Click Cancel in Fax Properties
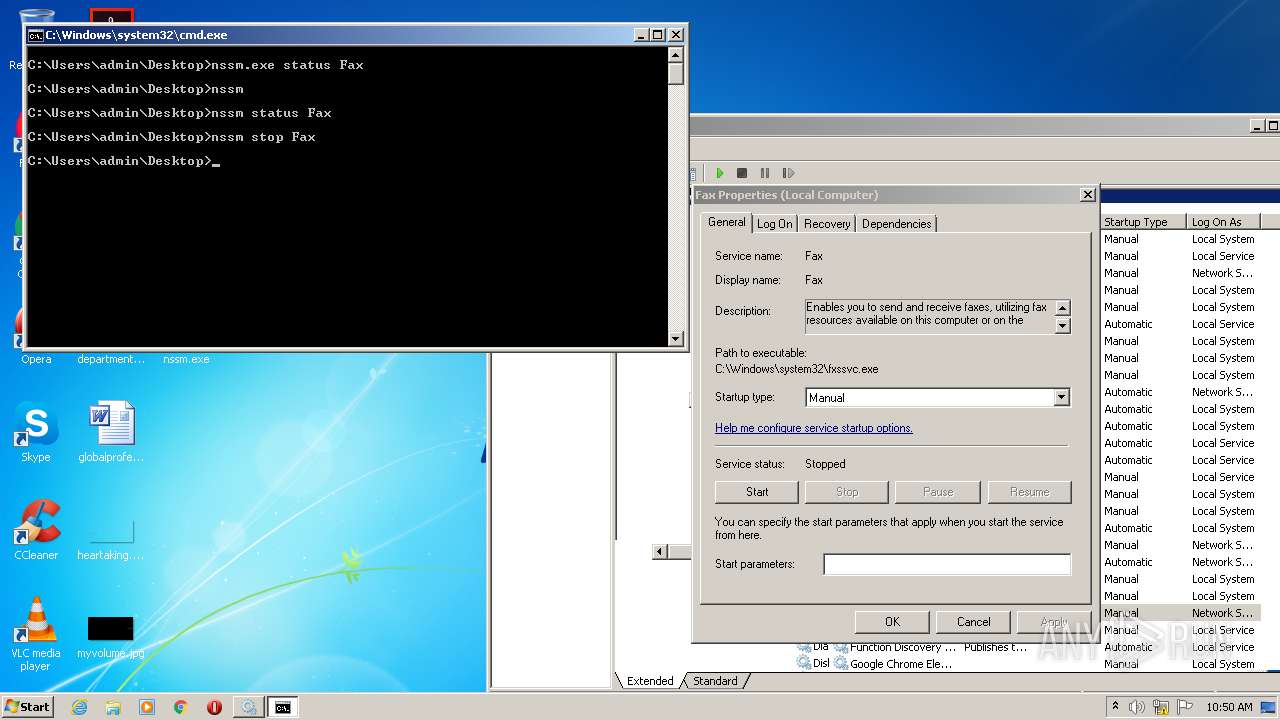 click(x=973, y=621)
